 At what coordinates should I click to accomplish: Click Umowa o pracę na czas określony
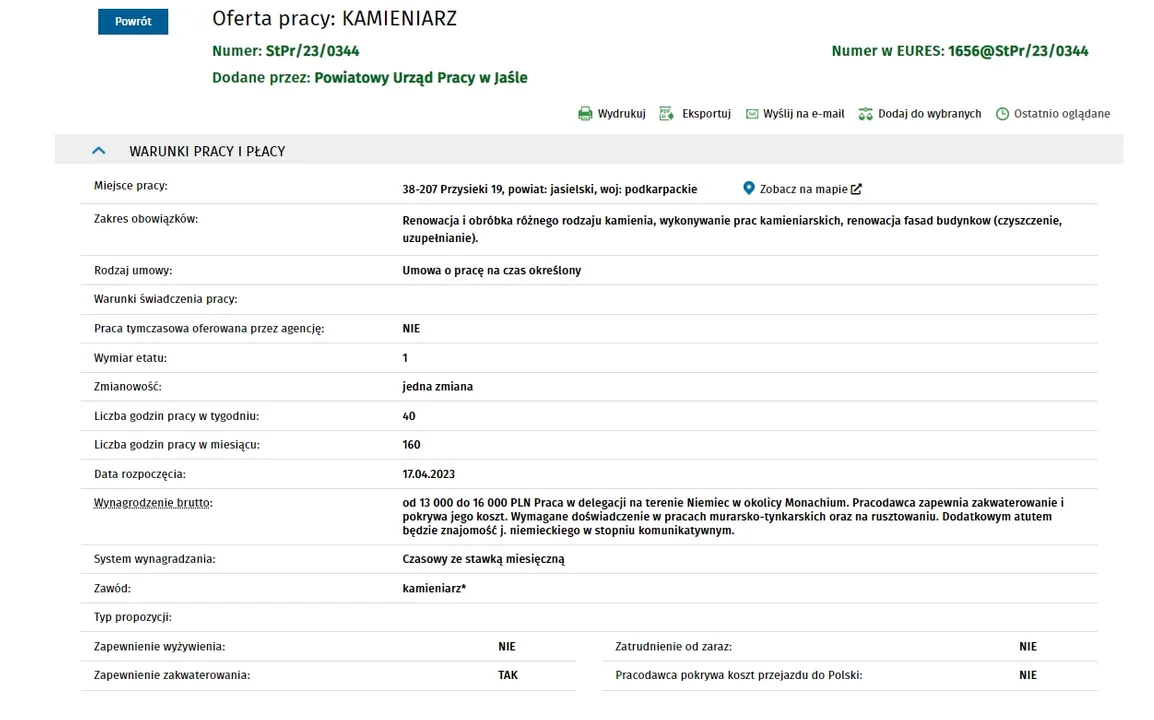(x=492, y=270)
